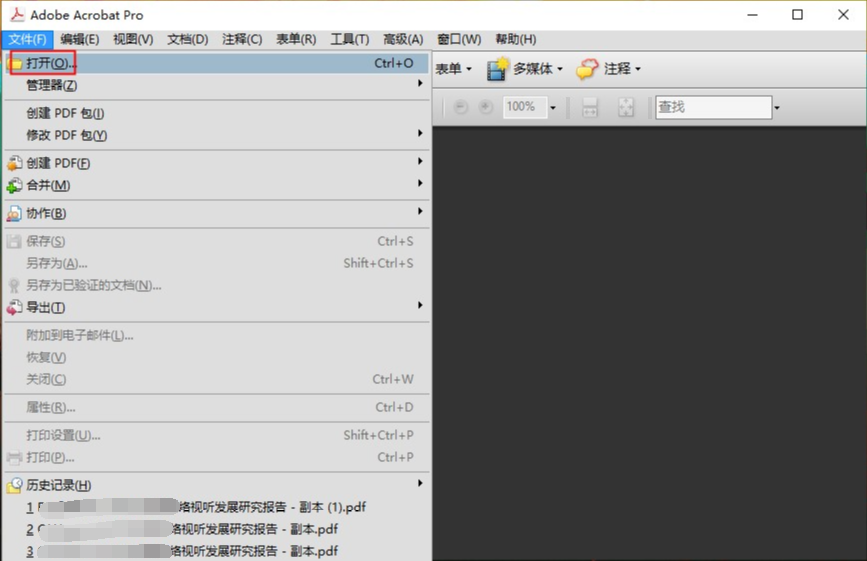The width and height of the screenshot is (867, 561).
Task: Click the 注释 speech bubble icon
Action: tap(587, 69)
